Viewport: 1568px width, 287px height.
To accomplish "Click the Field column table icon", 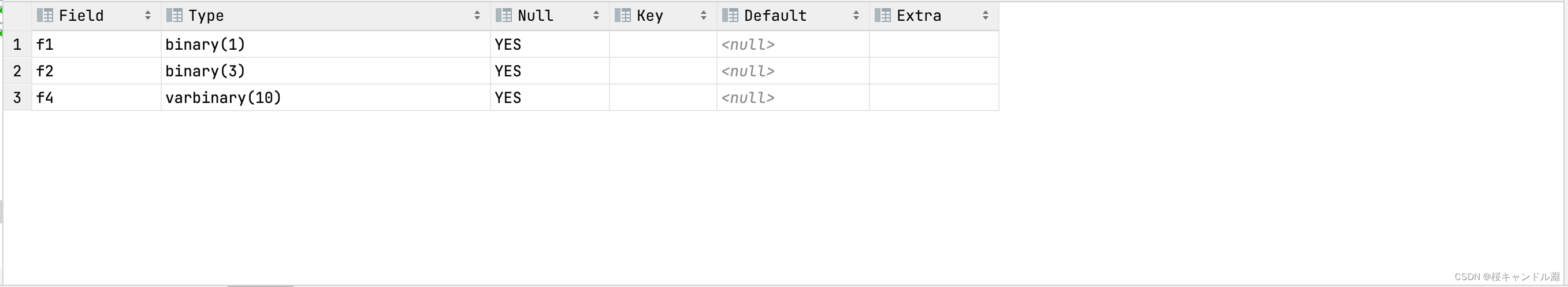I will 45,15.
